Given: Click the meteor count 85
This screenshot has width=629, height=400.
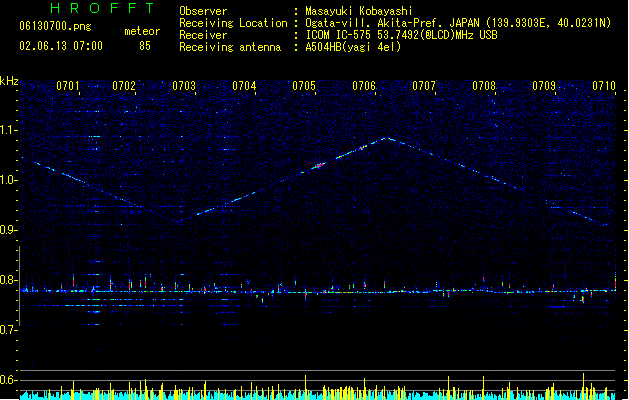Looking at the screenshot, I should click(145, 46).
